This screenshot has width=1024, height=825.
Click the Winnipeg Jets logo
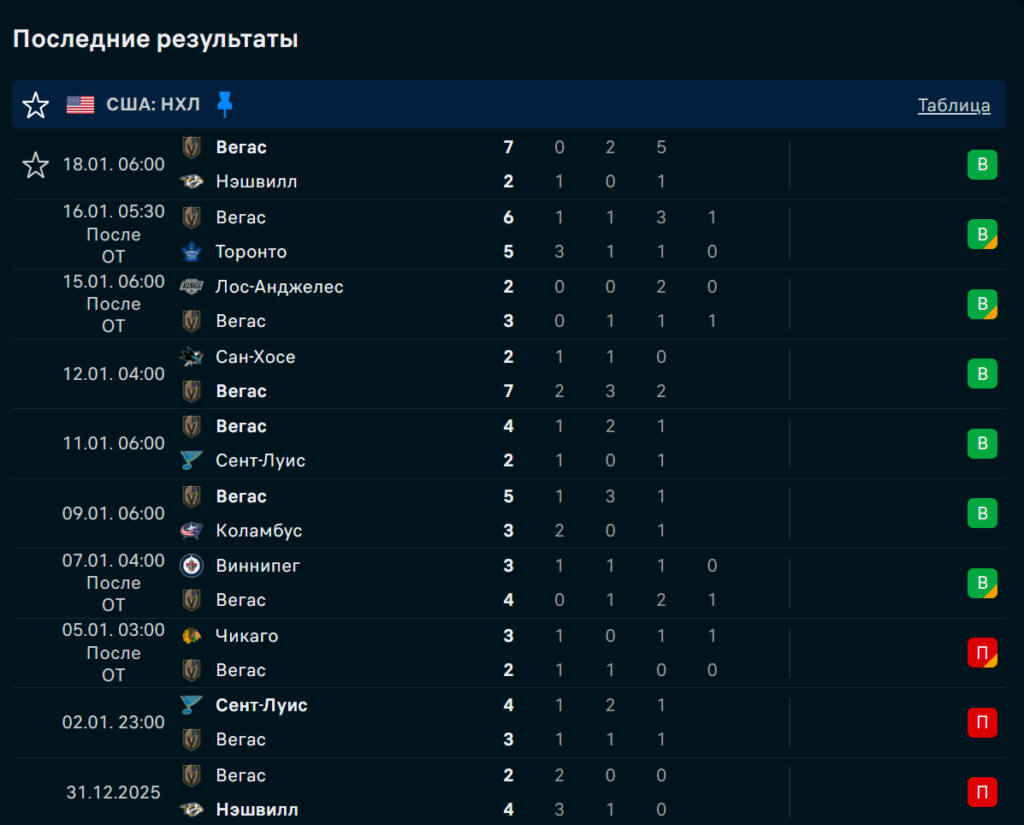[x=191, y=566]
